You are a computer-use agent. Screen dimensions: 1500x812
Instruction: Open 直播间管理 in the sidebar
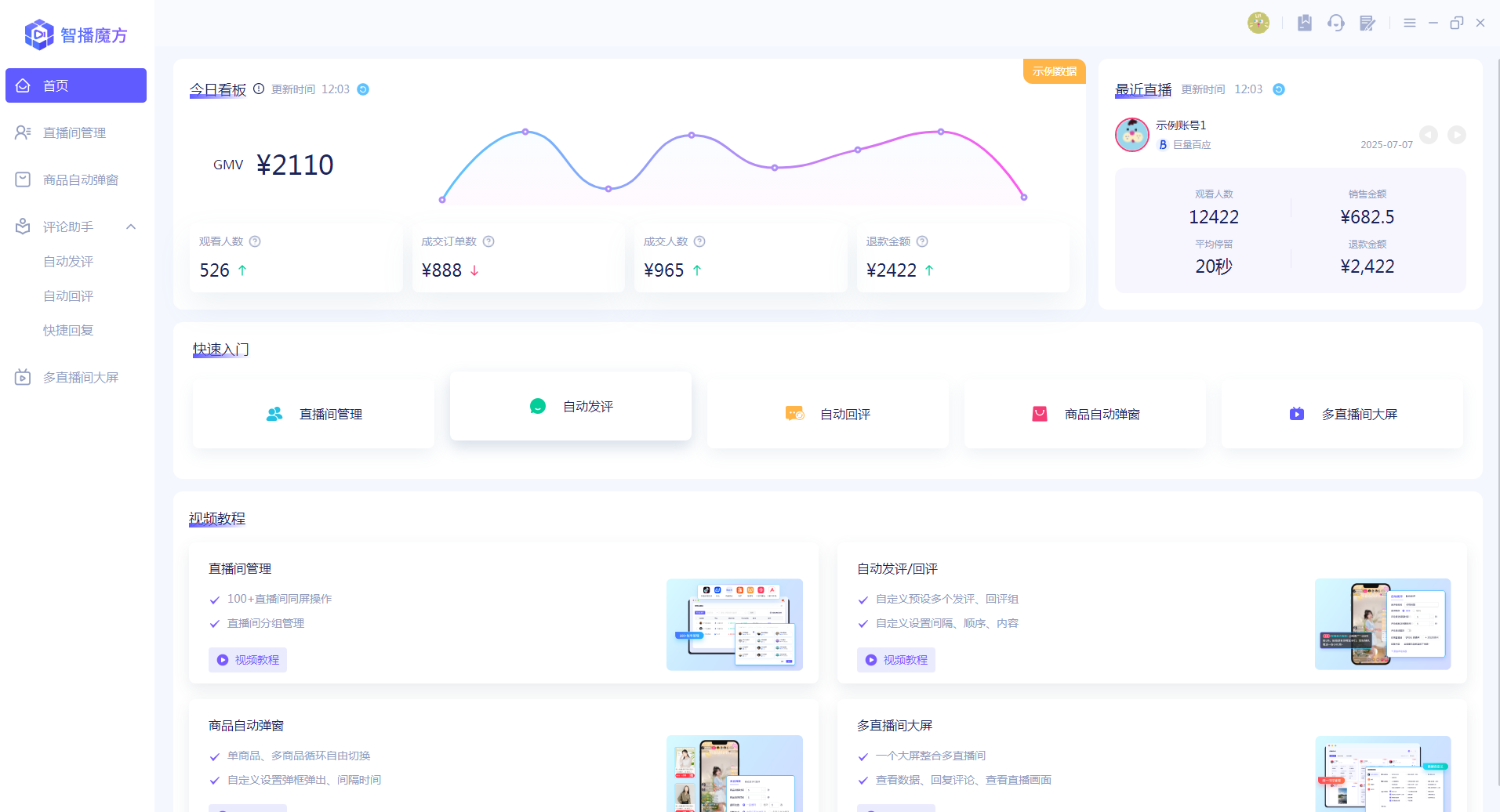click(76, 132)
